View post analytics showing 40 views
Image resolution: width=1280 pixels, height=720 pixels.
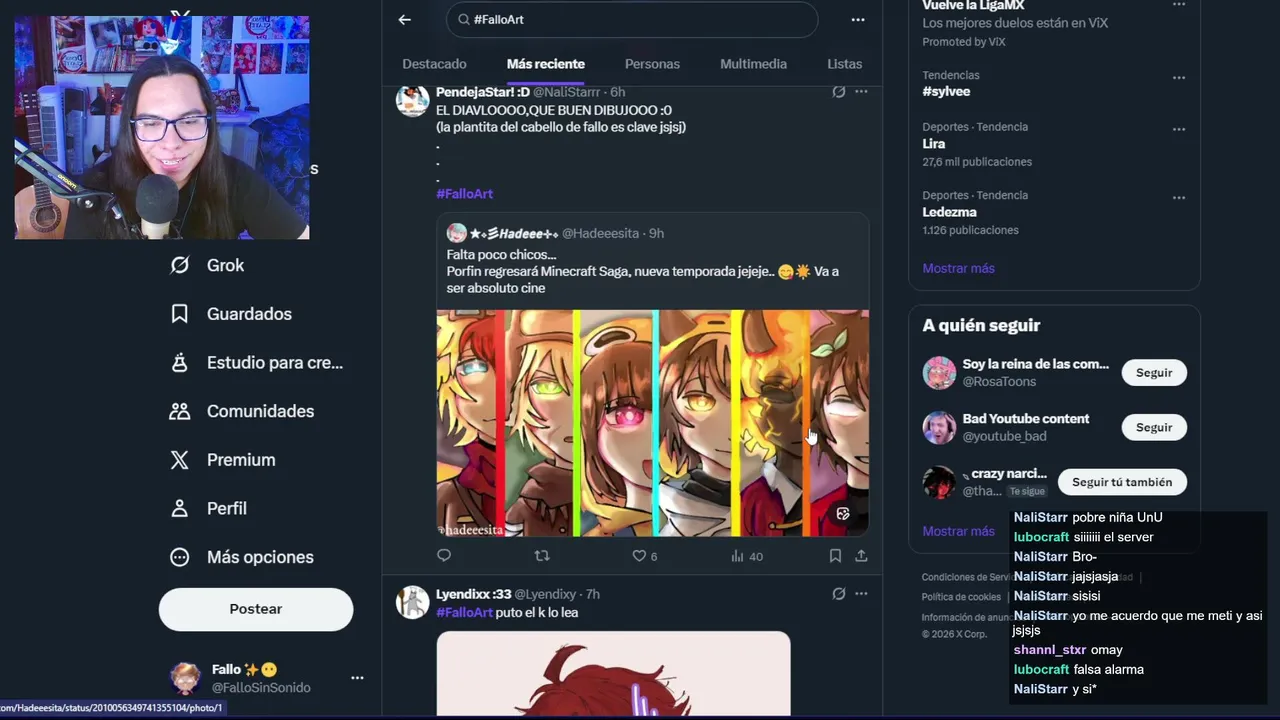[x=747, y=556]
